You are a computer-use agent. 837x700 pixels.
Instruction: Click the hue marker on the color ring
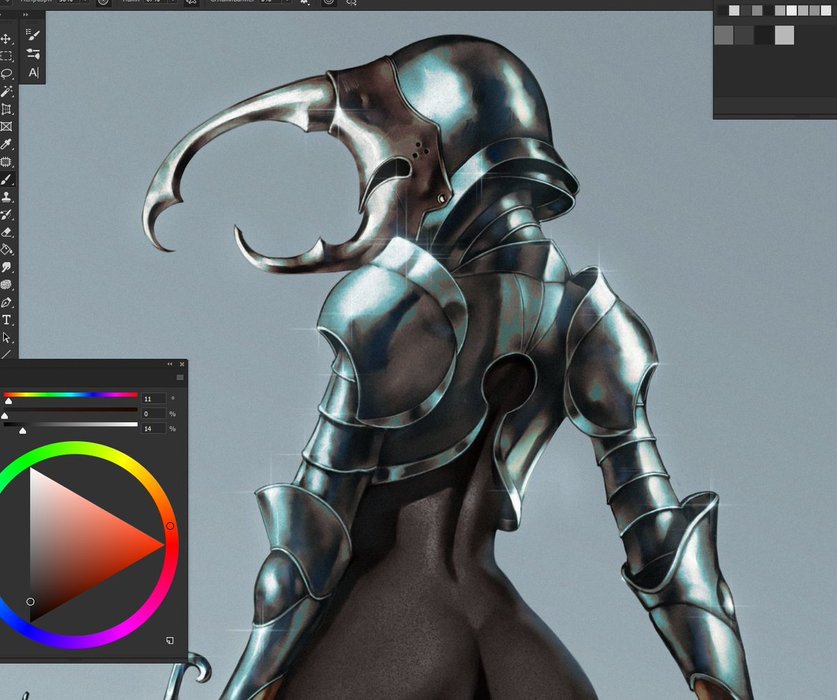170,526
